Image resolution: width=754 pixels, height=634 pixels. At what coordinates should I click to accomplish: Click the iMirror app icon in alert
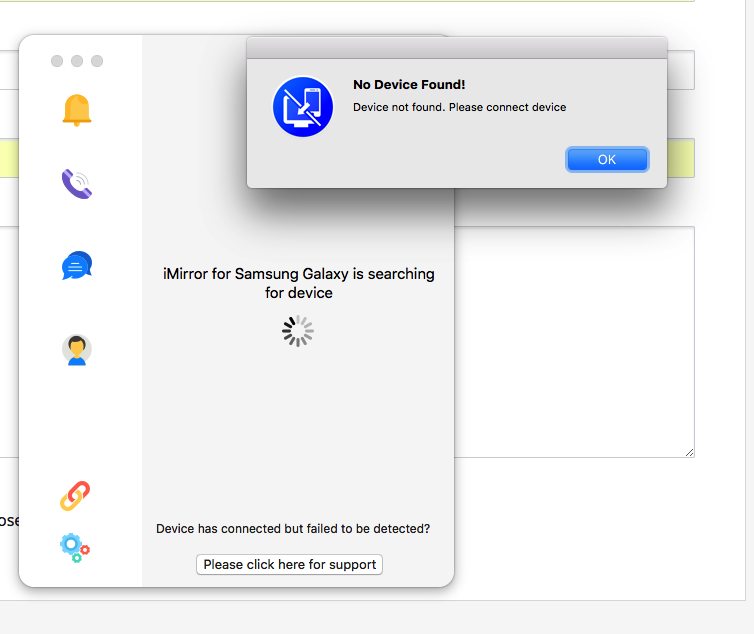[303, 107]
